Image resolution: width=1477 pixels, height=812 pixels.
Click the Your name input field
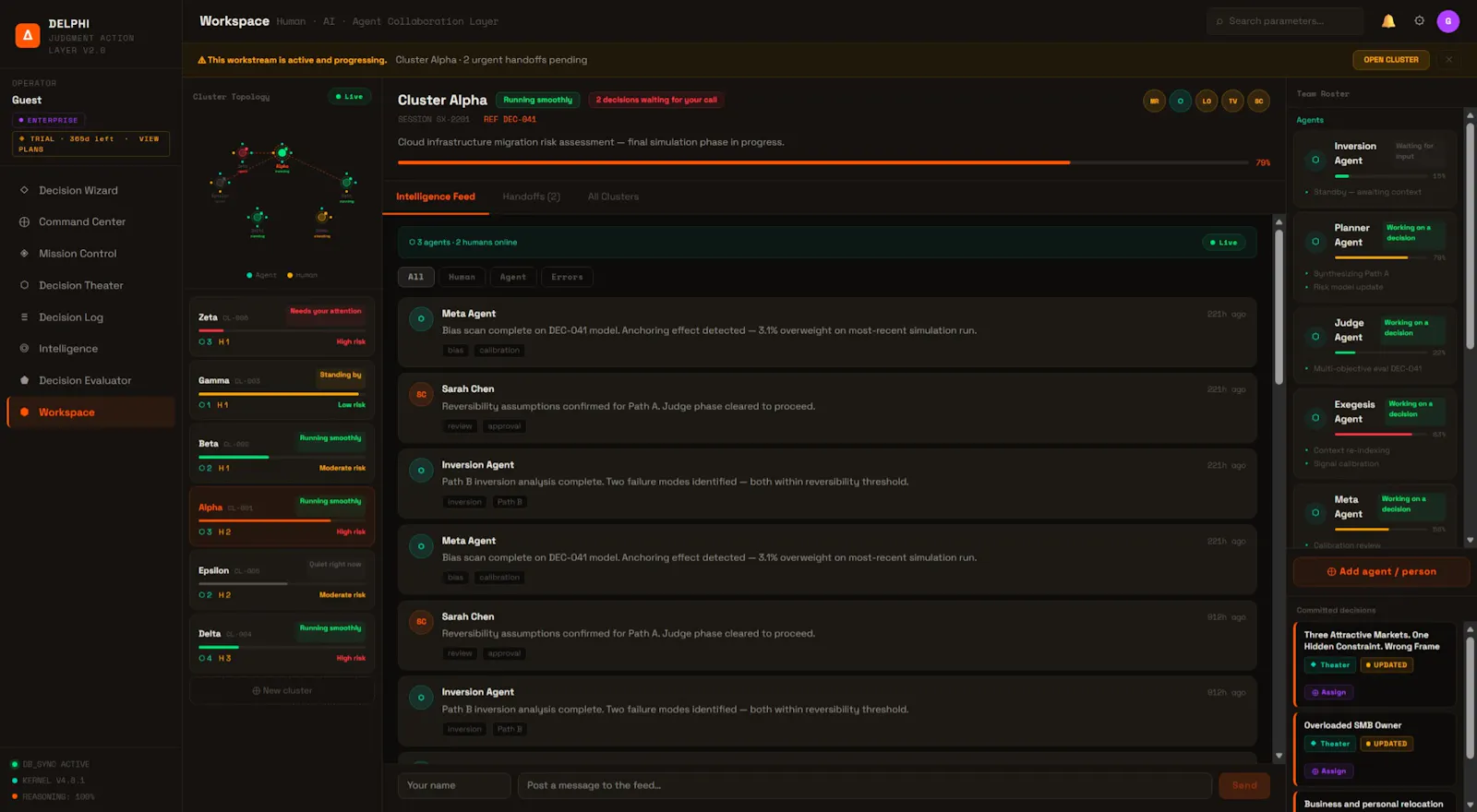coord(454,785)
